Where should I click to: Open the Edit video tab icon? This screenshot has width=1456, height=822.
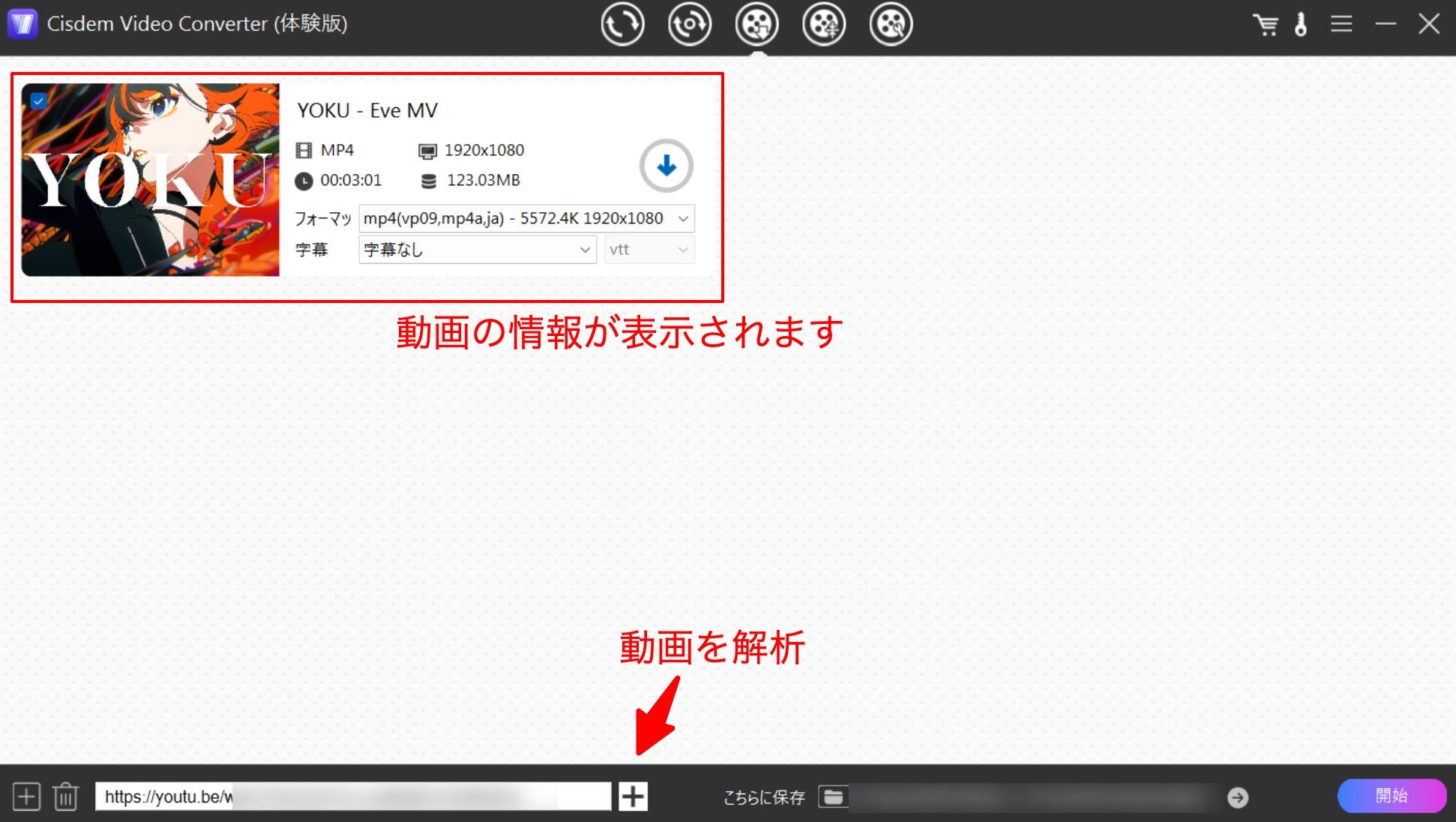891,25
